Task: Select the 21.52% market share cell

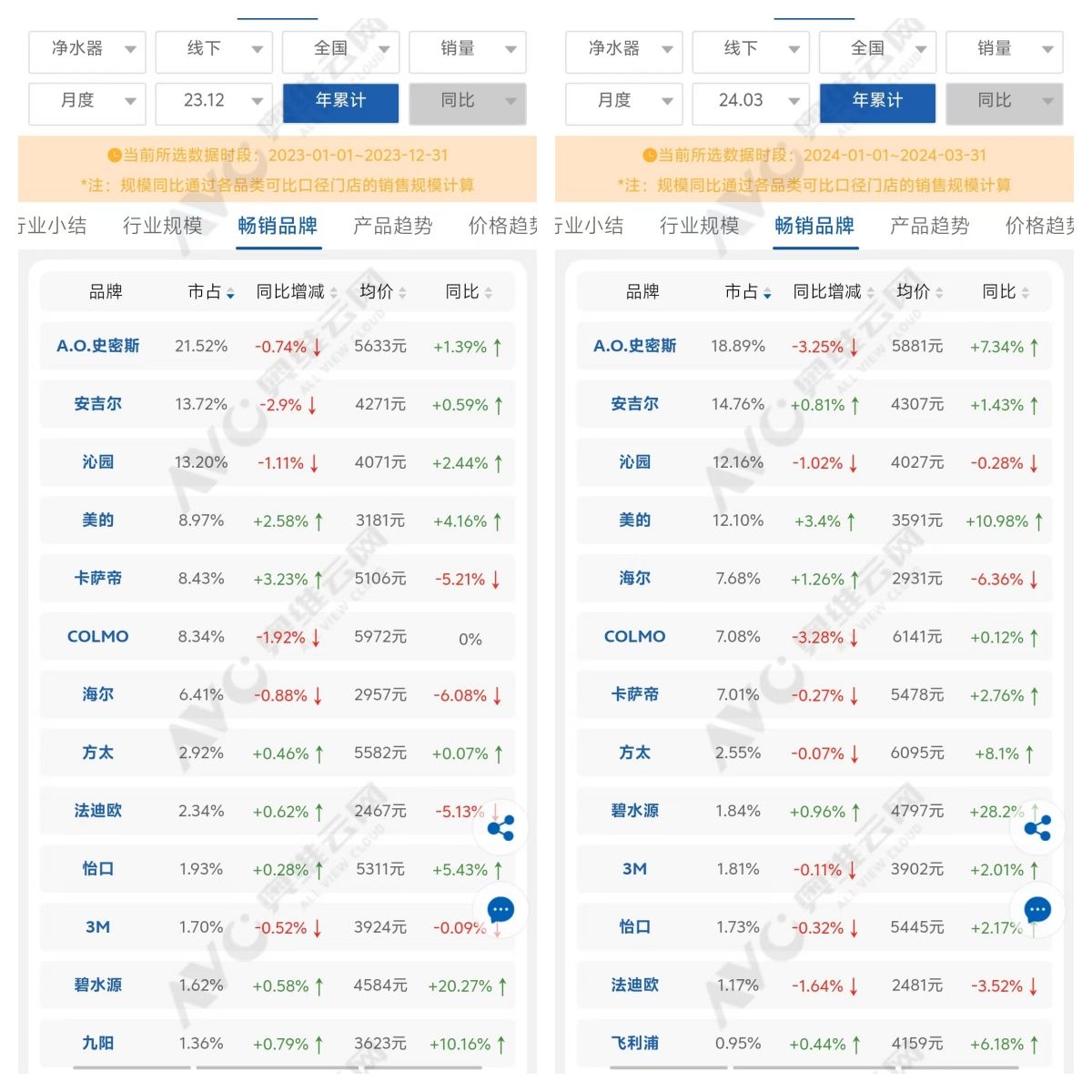Action: coord(201,347)
